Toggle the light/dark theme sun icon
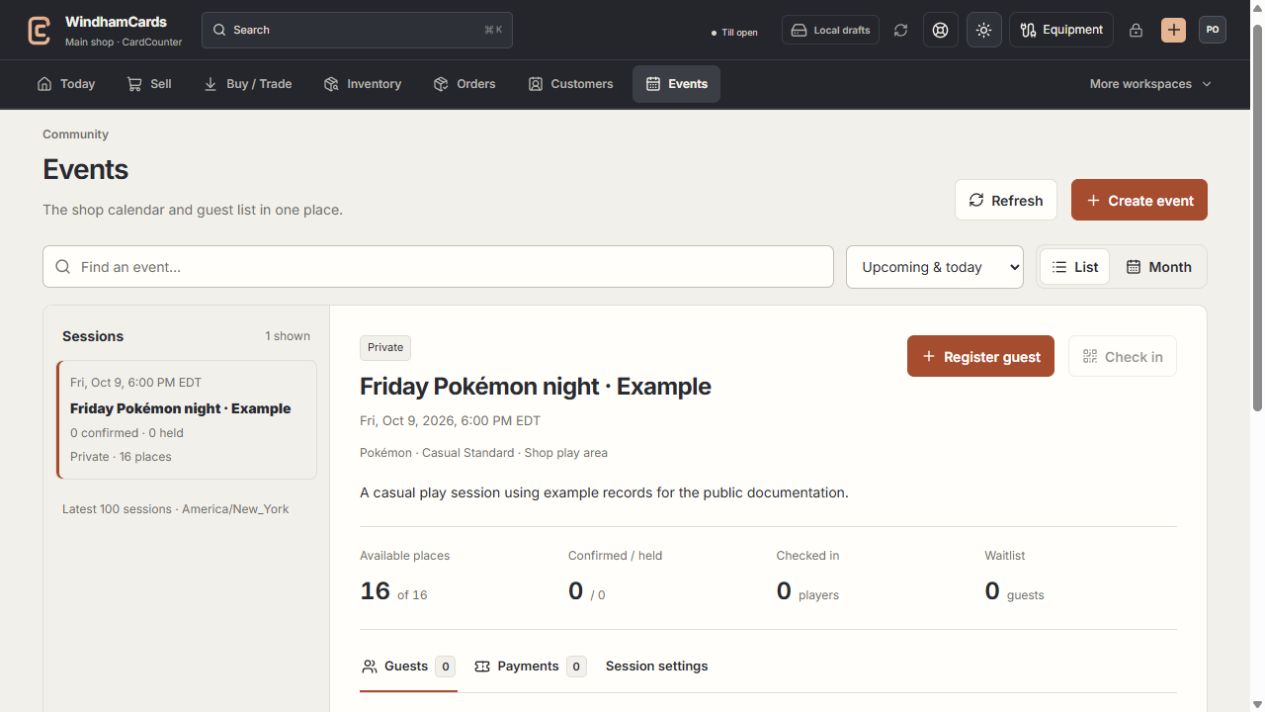 984,30
